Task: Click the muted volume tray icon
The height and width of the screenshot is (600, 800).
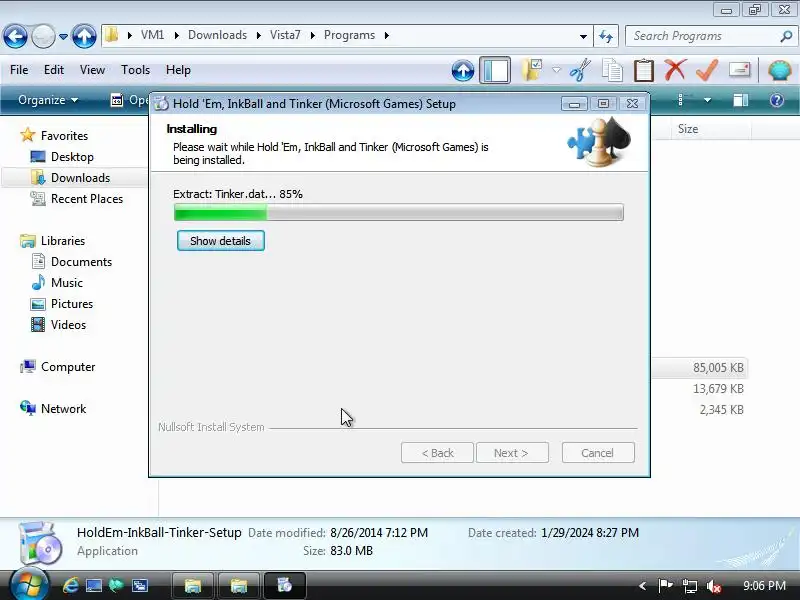Action: coord(714,586)
